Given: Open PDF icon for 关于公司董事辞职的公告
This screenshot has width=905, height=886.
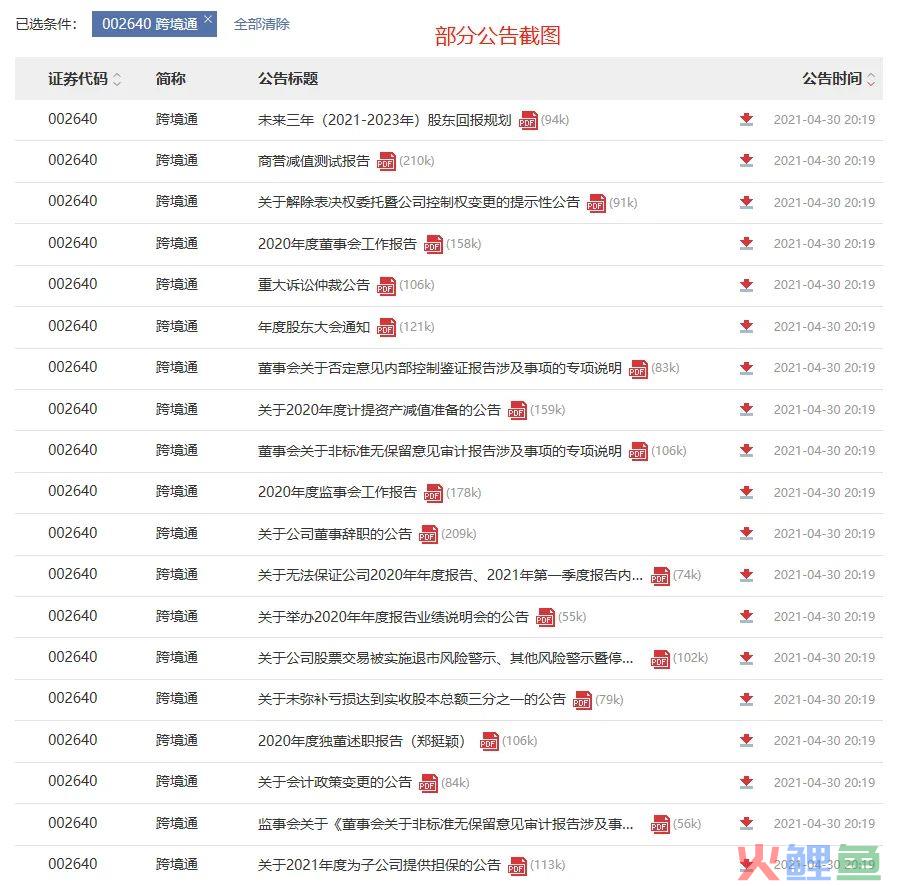Looking at the screenshot, I should 428,534.
